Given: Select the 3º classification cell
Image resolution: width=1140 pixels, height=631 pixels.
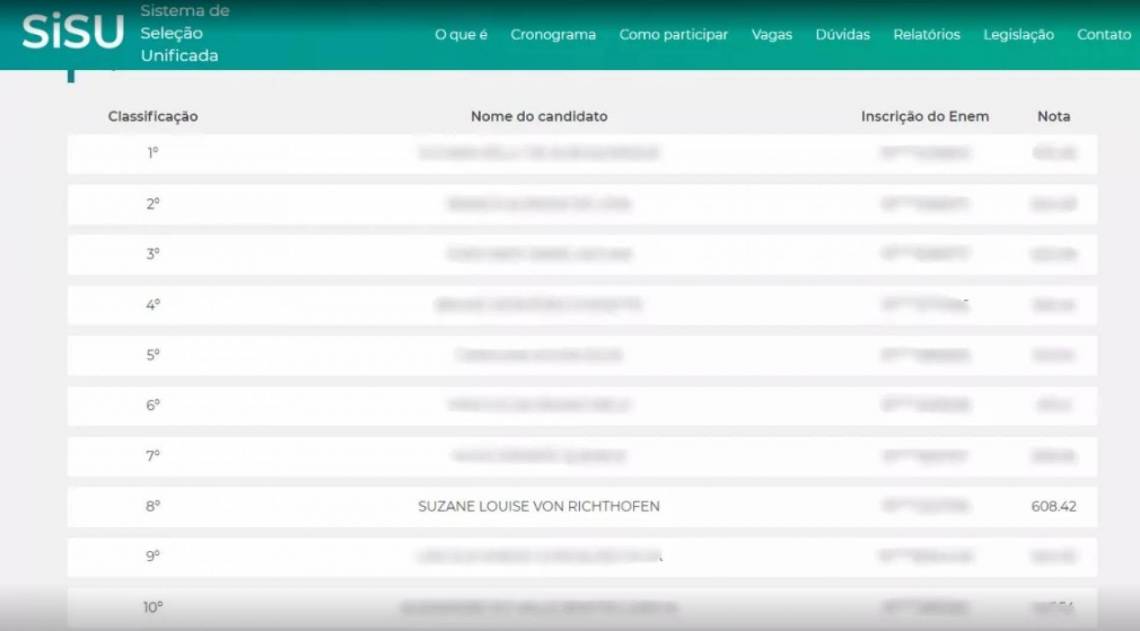Looking at the screenshot, I should (153, 254).
